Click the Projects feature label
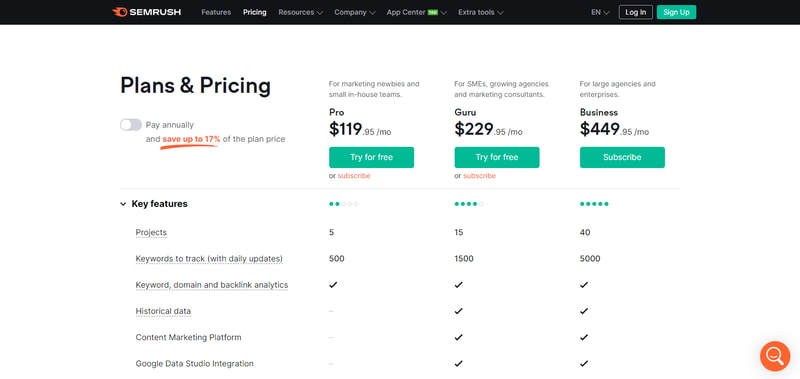This screenshot has height=379, width=800. (x=151, y=233)
